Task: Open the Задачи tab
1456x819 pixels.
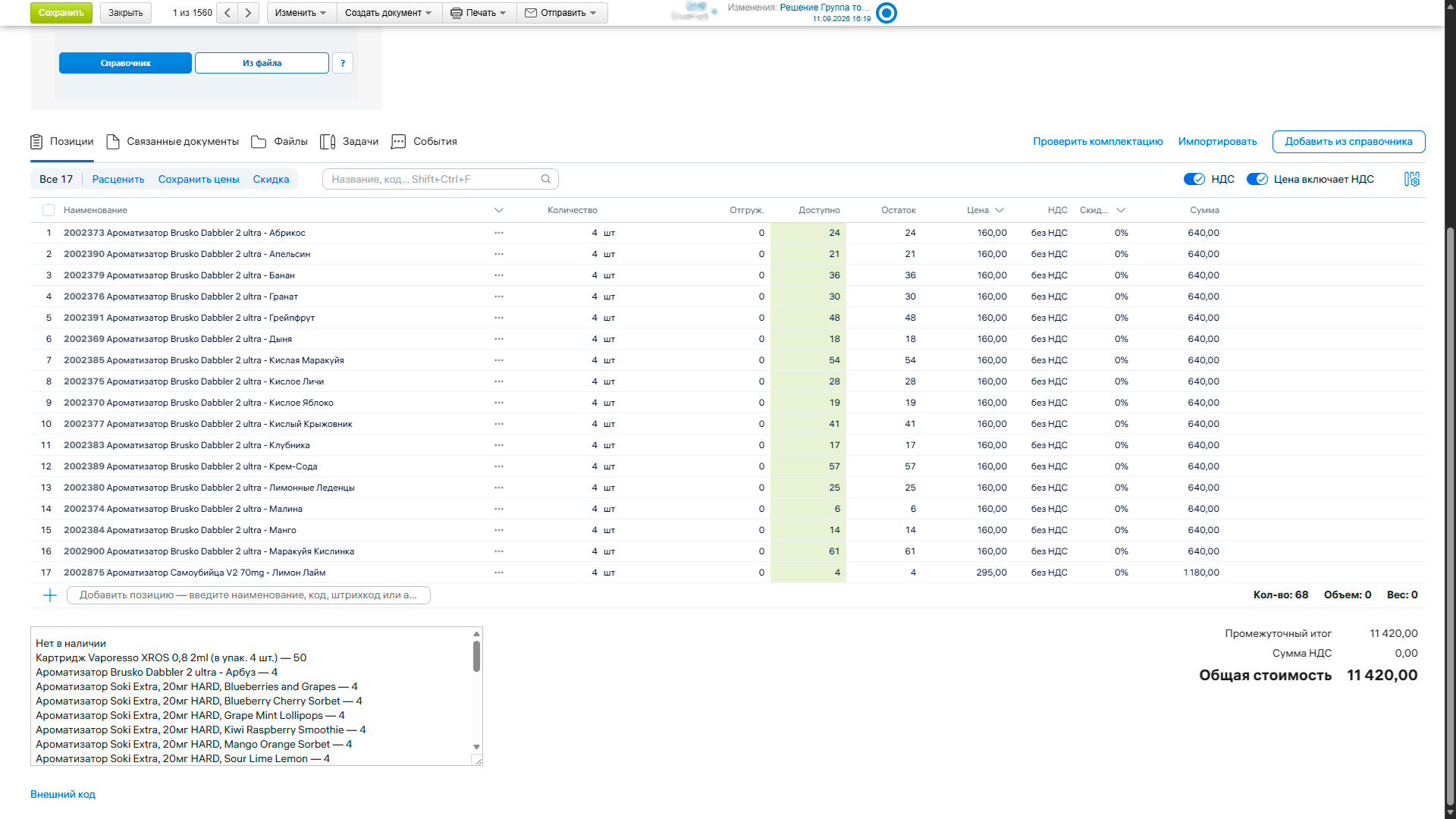Action: click(350, 142)
